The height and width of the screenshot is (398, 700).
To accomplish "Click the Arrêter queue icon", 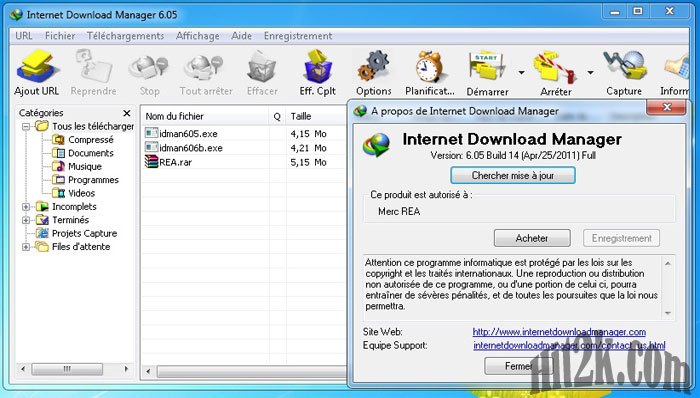I will coord(554,67).
